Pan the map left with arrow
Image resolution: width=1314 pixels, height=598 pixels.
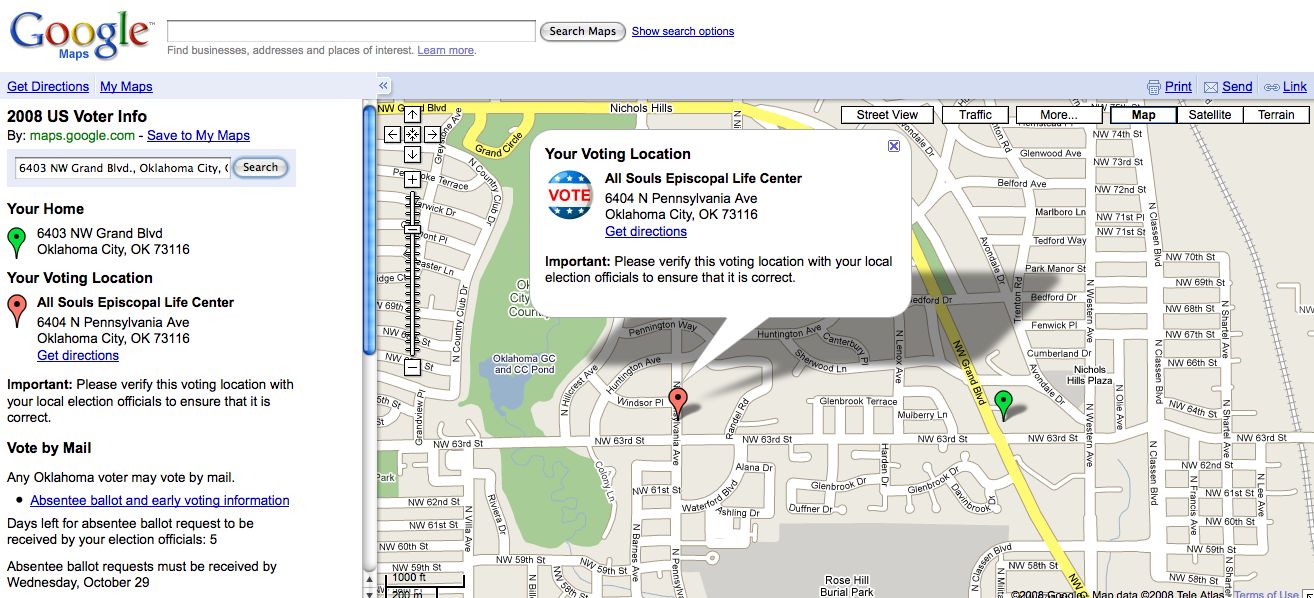point(392,134)
